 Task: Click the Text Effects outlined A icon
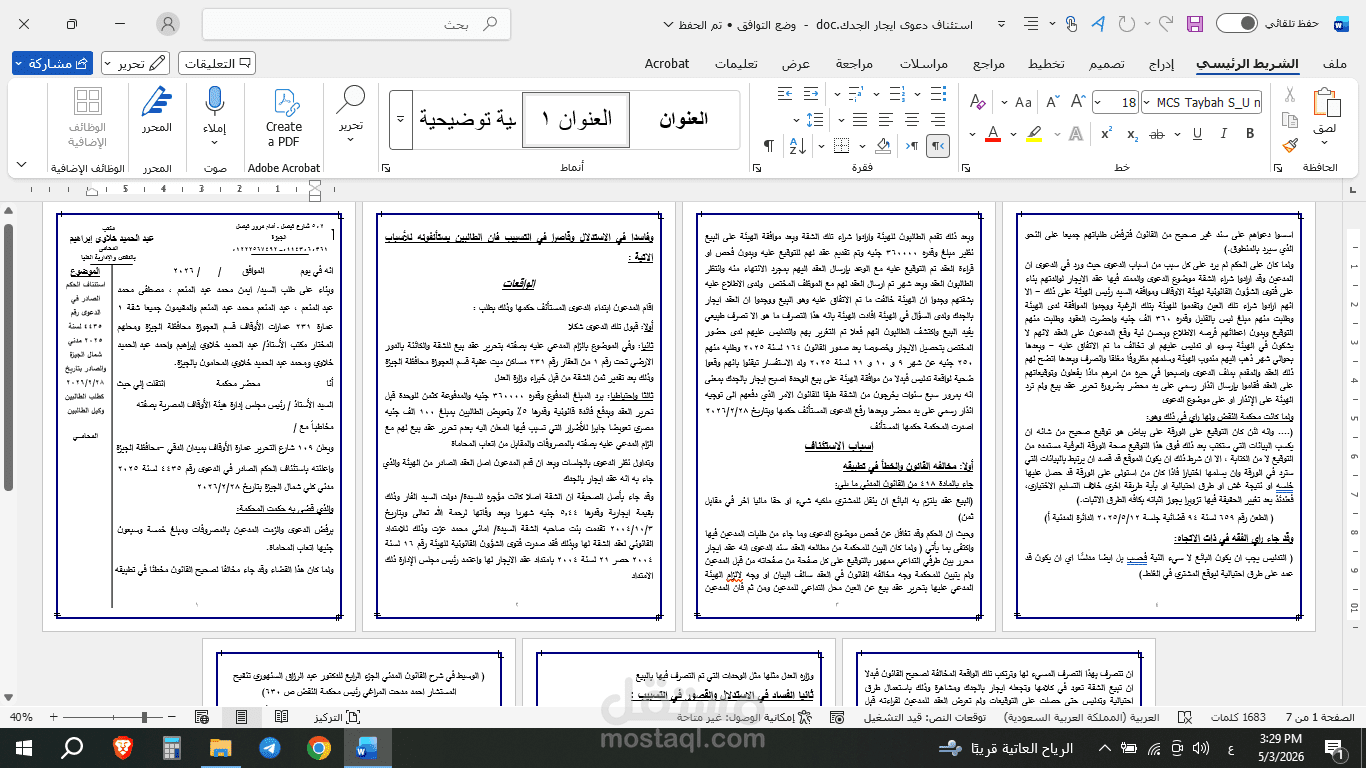tap(1076, 134)
